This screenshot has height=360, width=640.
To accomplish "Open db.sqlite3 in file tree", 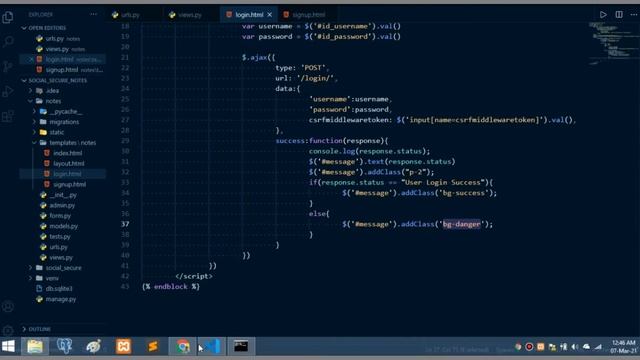I will click(59, 289).
